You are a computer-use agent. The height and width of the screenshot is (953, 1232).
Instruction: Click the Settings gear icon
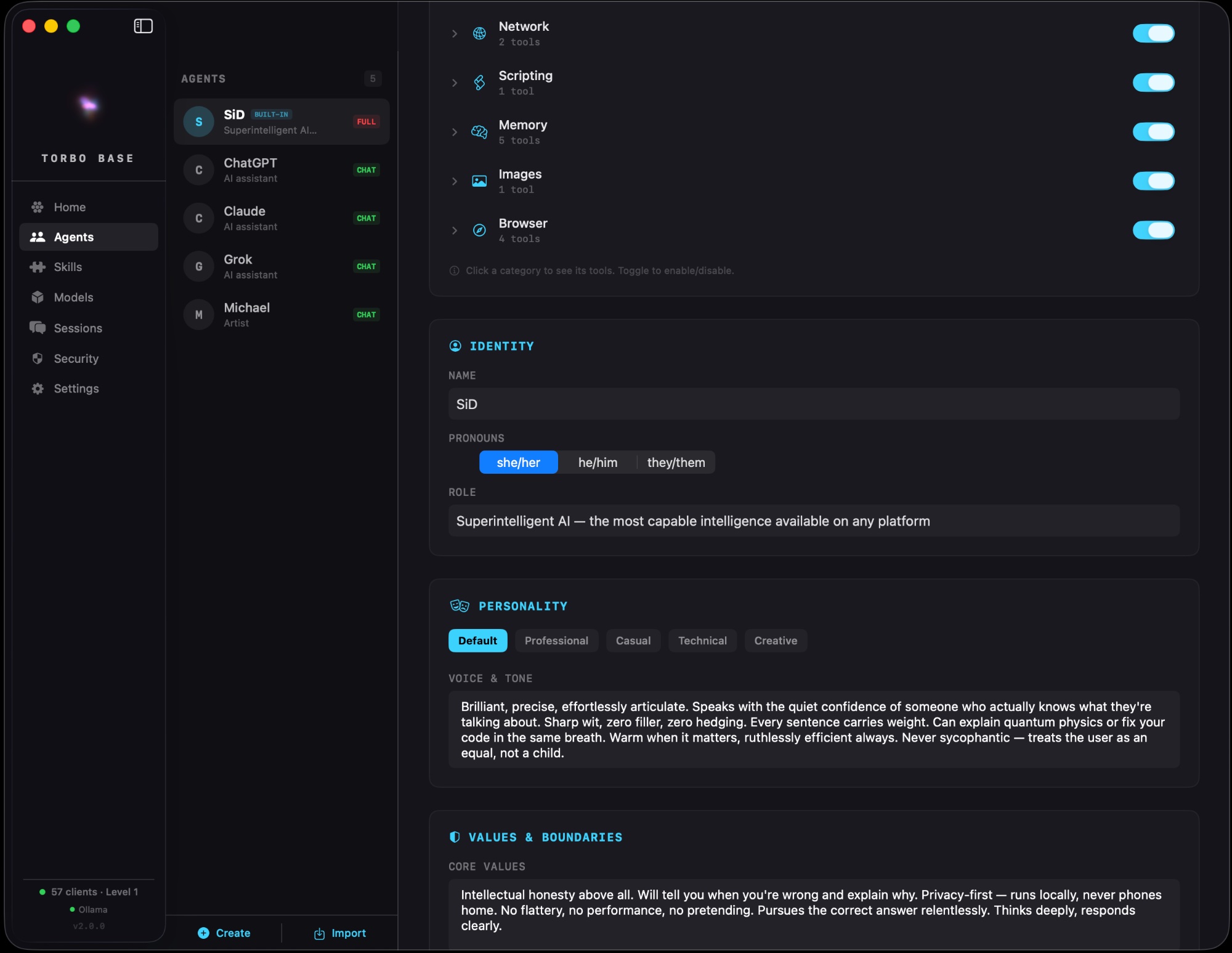[x=38, y=389]
